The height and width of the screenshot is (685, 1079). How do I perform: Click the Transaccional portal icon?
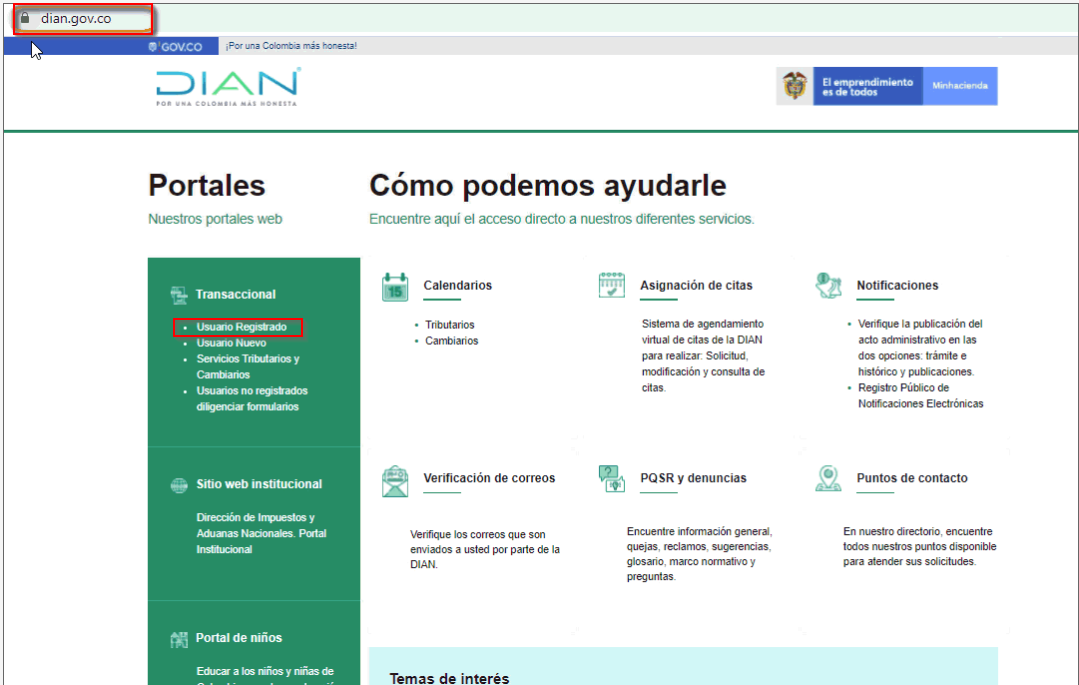pos(179,294)
